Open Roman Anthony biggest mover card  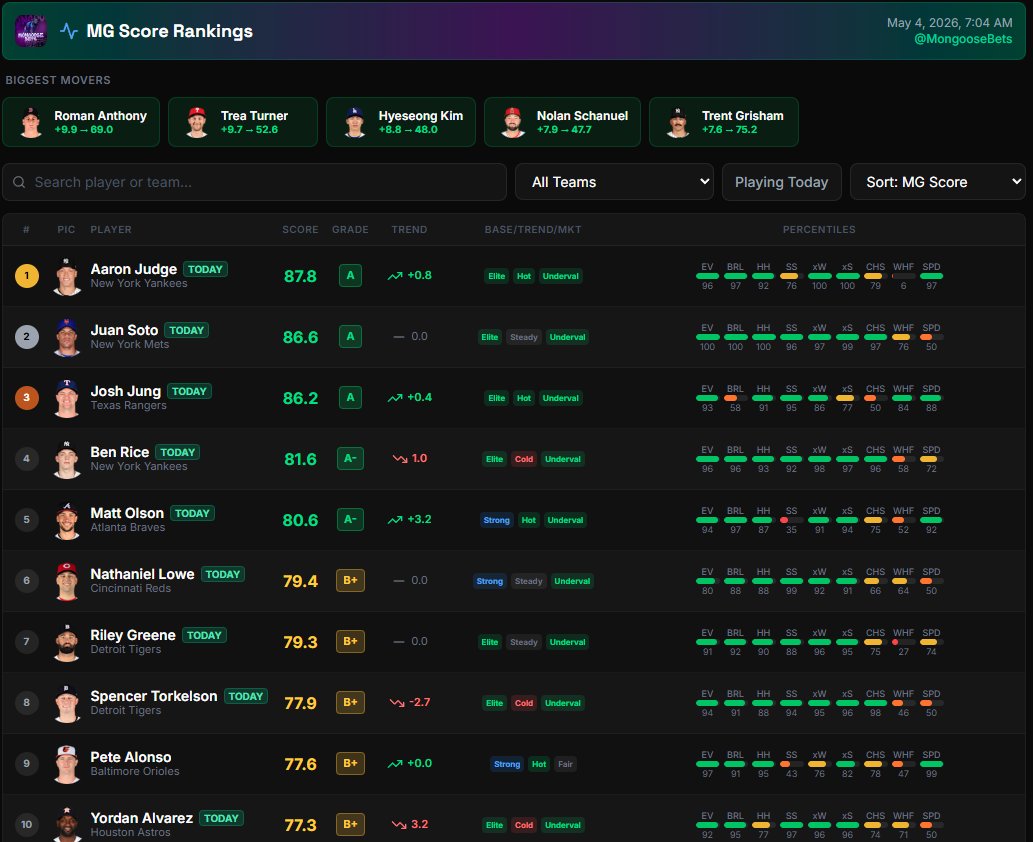[x=81, y=122]
